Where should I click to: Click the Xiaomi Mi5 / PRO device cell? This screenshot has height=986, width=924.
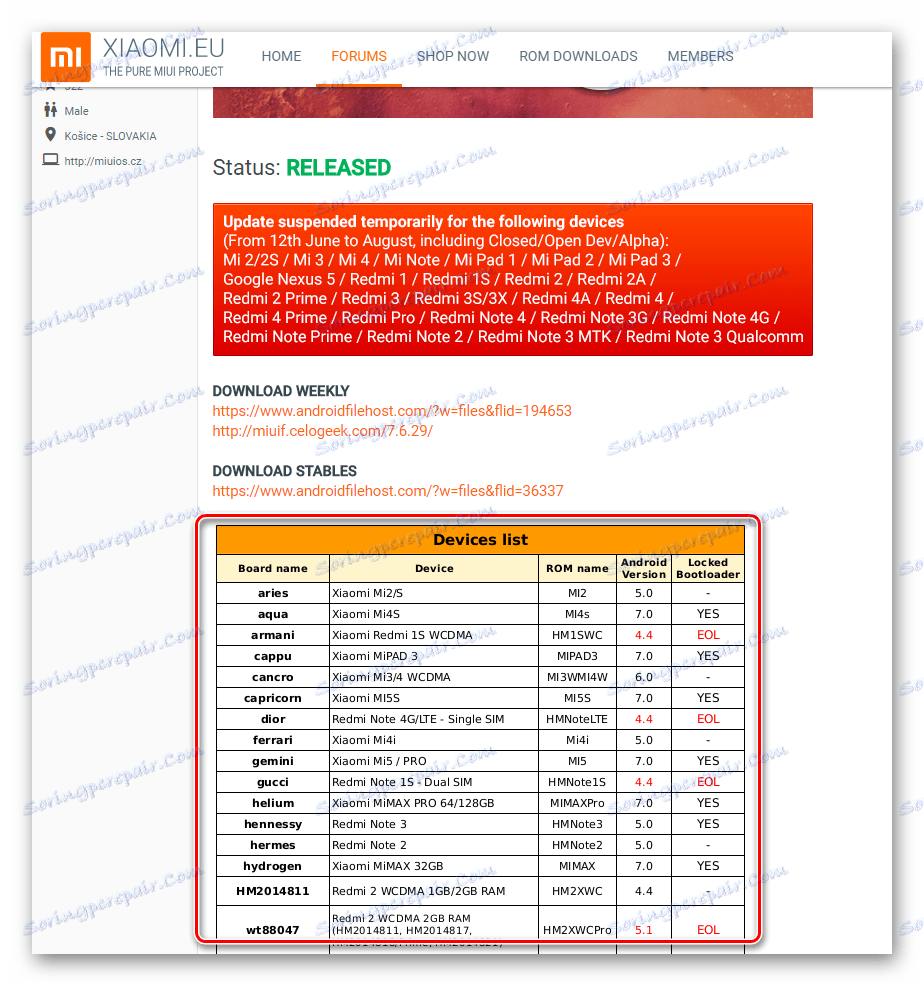(x=434, y=761)
